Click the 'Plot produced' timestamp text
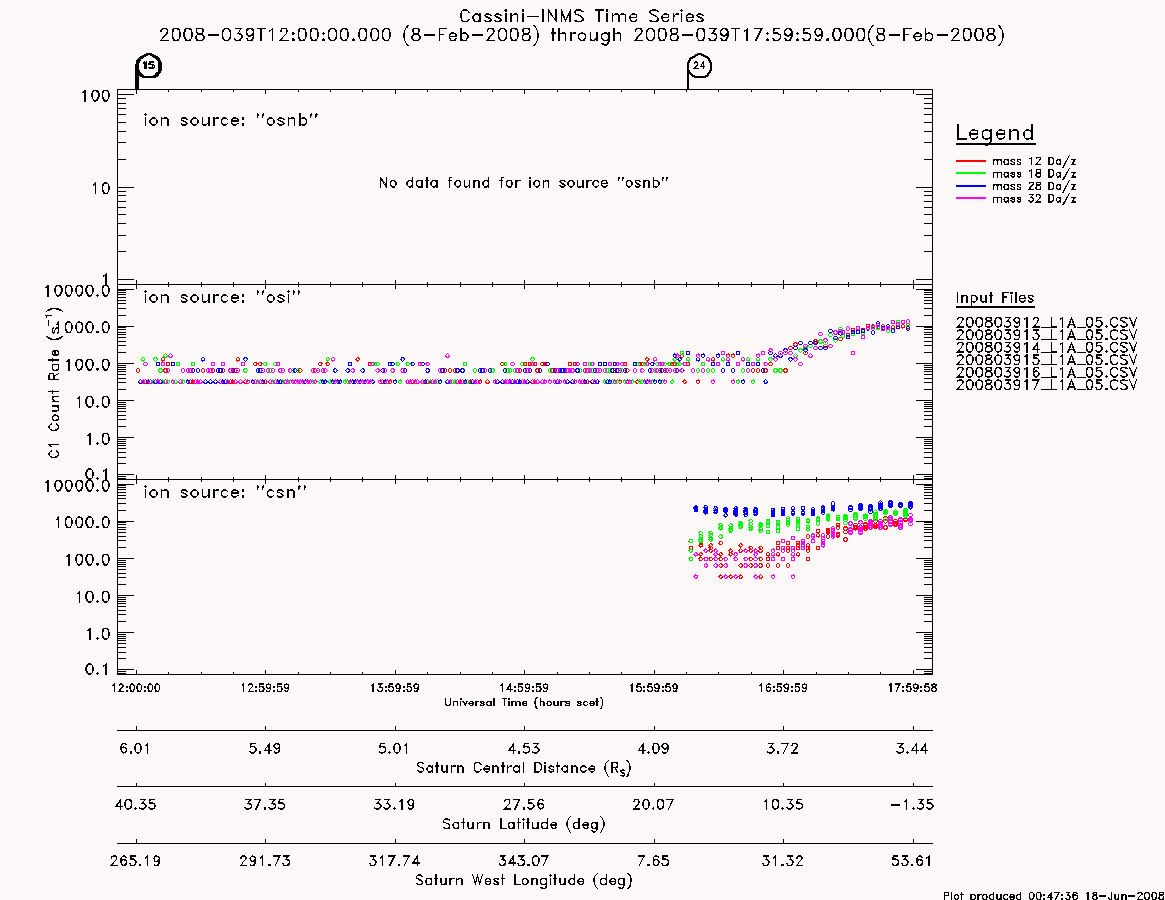 (x=1052, y=896)
